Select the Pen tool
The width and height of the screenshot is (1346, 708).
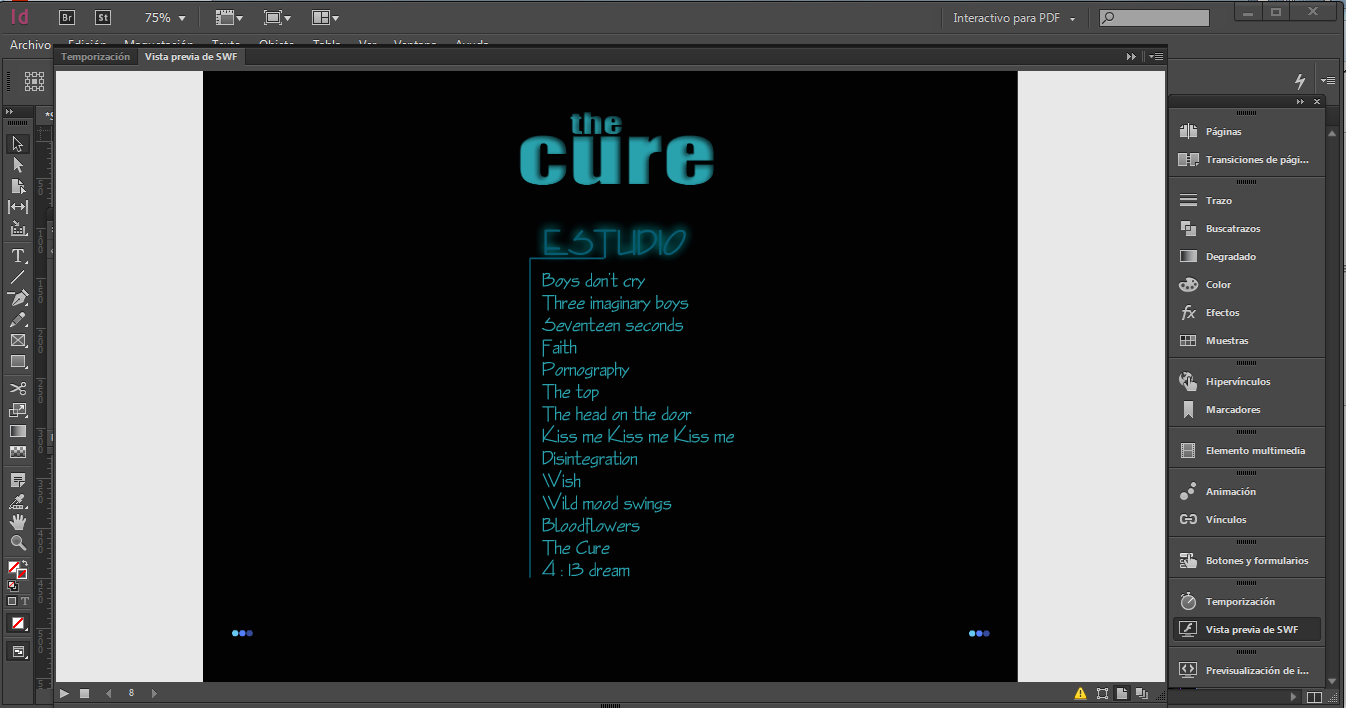coord(18,298)
